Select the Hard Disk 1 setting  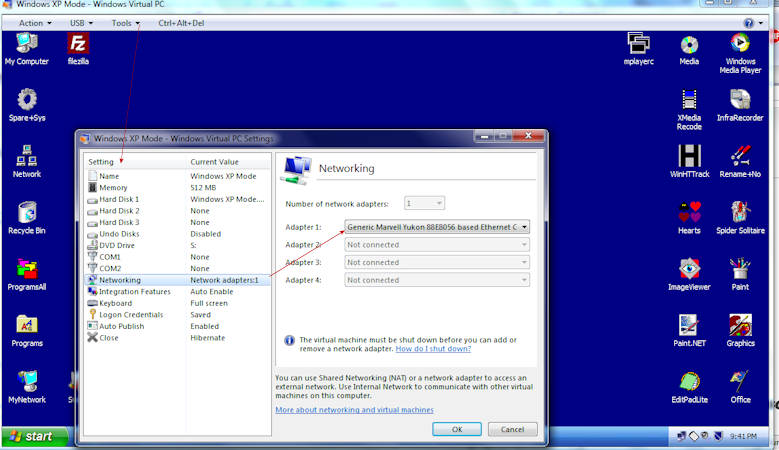click(x=178, y=199)
